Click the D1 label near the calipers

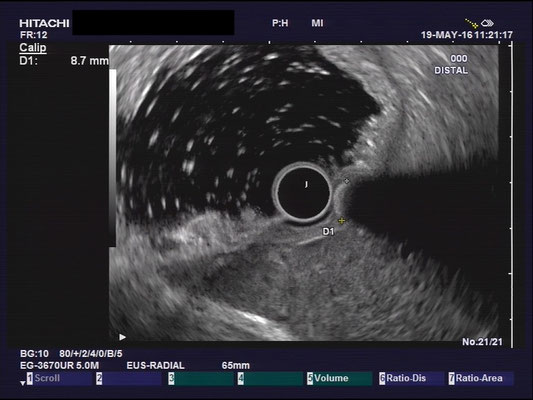pos(328,231)
